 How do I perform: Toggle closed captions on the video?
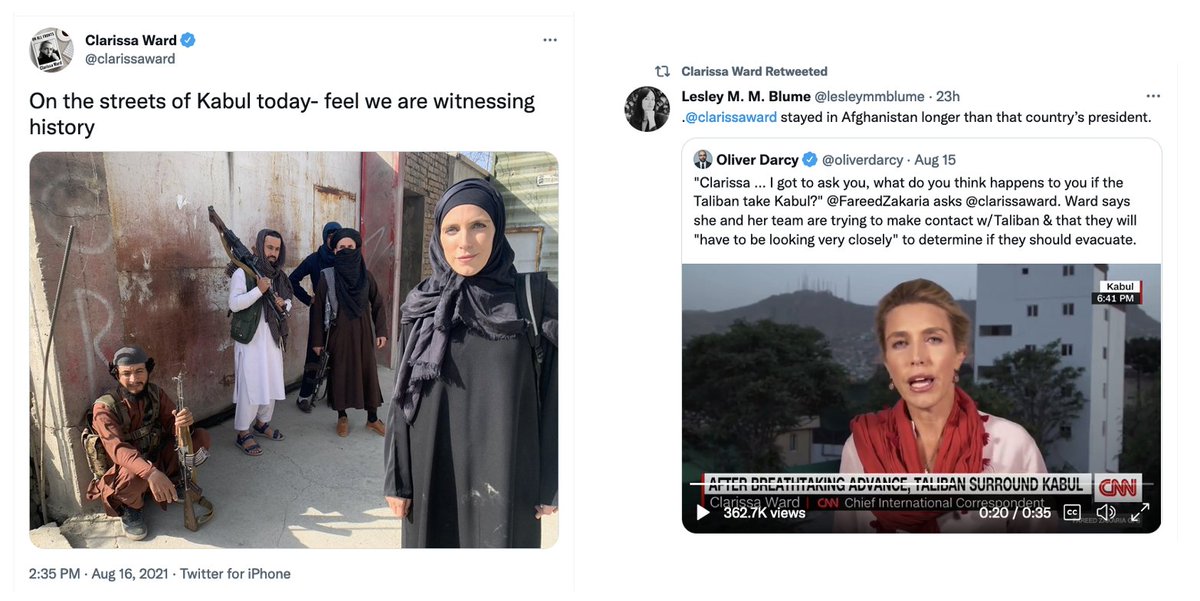[x=1072, y=512]
